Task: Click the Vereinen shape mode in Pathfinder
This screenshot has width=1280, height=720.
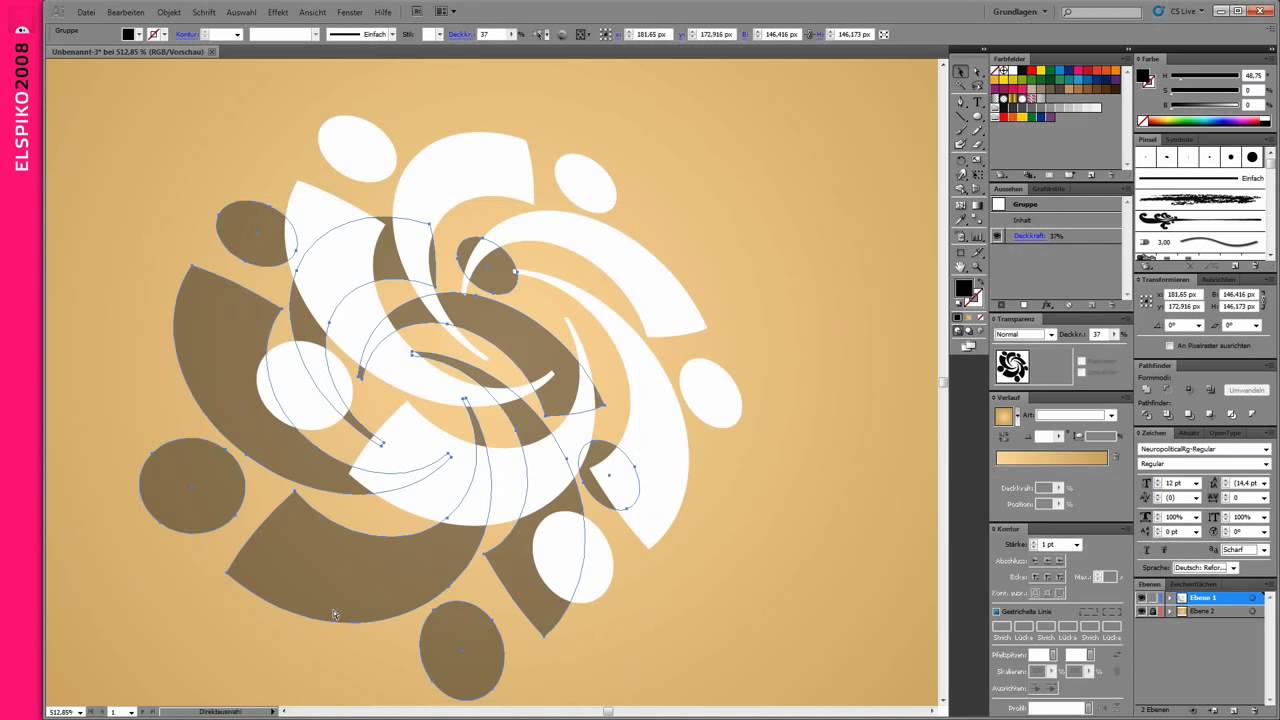Action: tap(1146, 389)
